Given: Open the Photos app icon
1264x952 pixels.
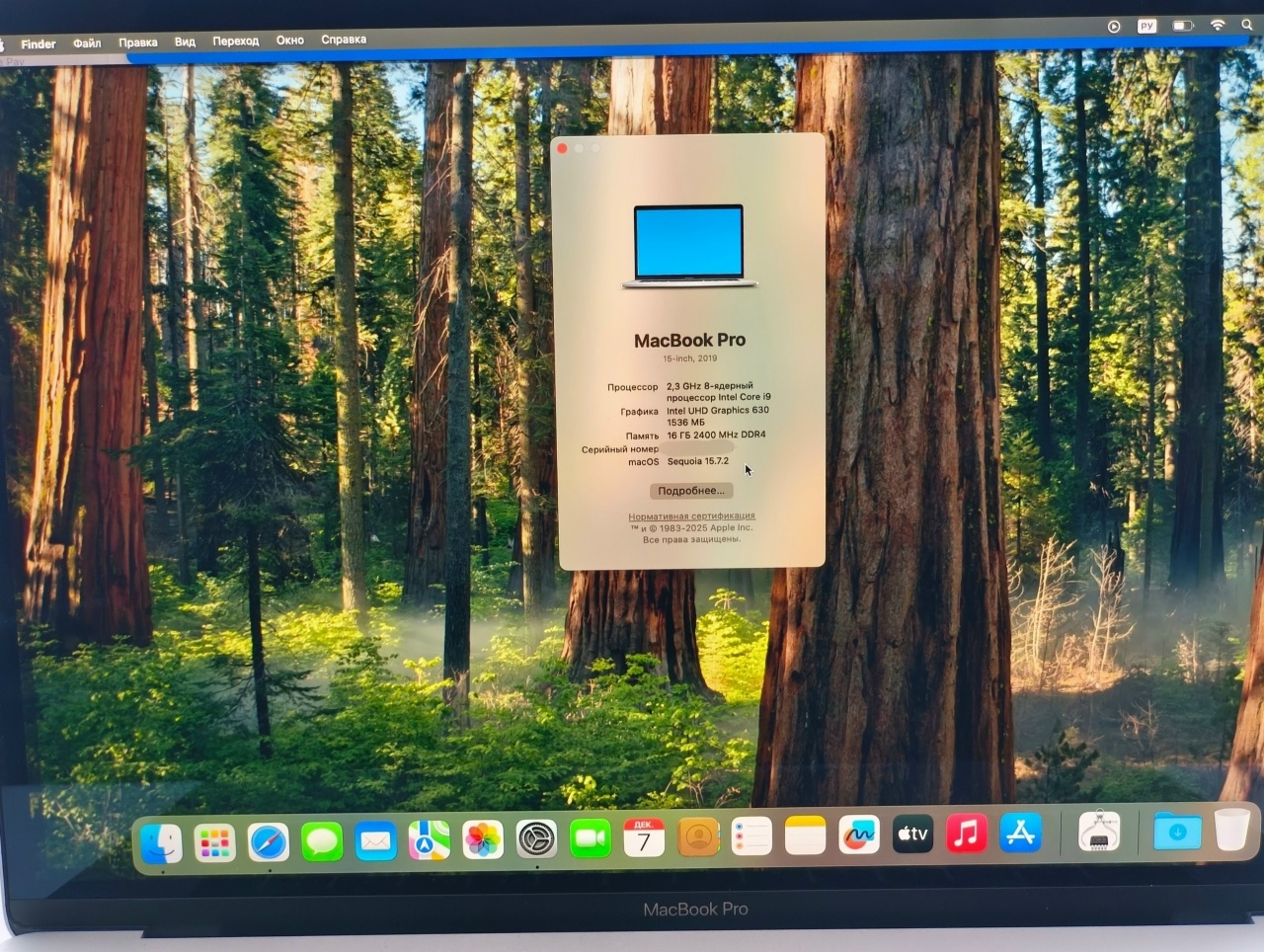Looking at the screenshot, I should click(x=483, y=840).
